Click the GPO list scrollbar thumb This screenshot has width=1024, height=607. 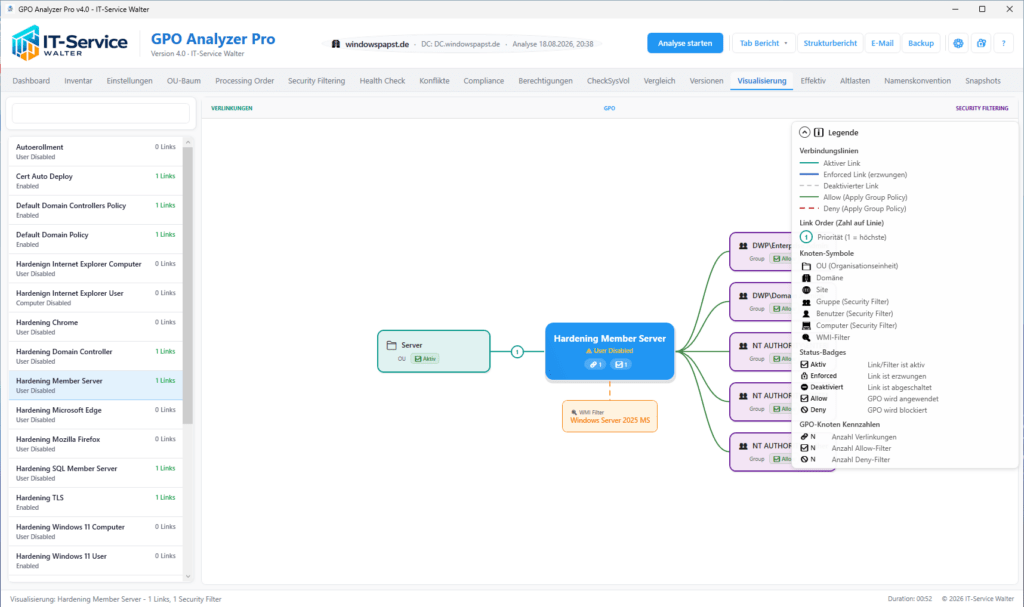(x=188, y=286)
